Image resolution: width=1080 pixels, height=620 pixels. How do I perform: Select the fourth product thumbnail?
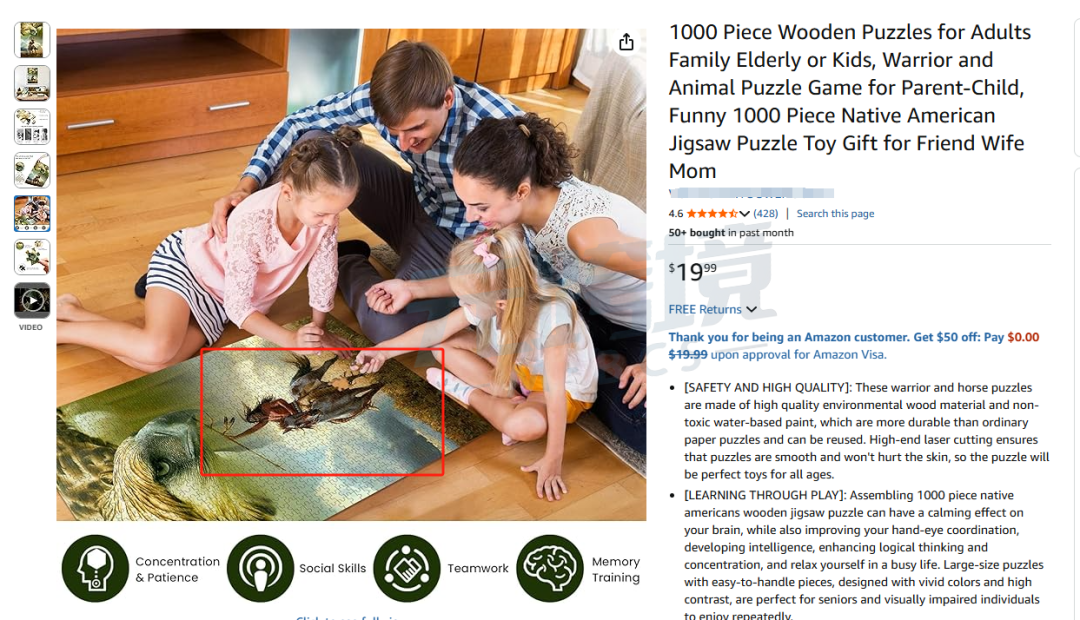point(32,170)
